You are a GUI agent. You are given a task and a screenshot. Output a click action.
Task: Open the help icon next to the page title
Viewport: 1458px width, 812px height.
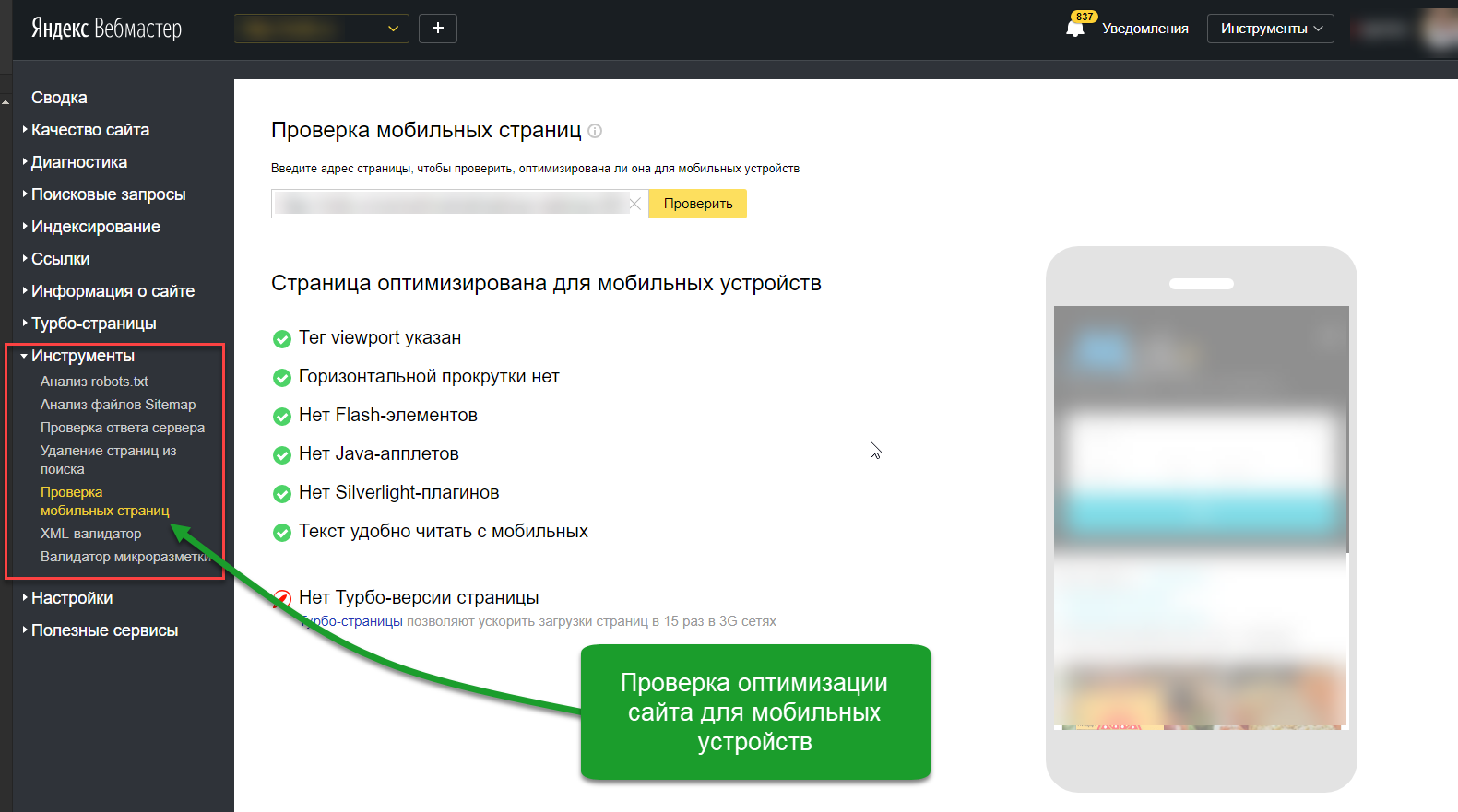point(595,131)
